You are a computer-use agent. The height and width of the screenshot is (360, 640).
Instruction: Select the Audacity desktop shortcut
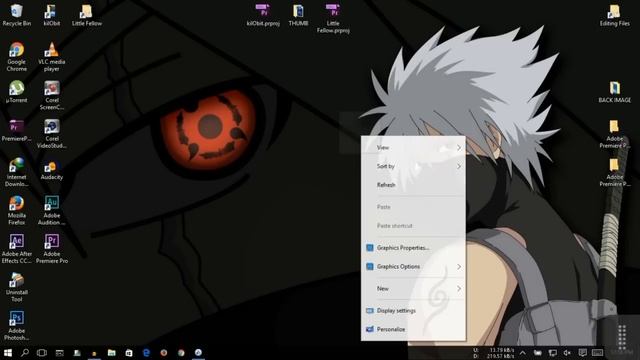pos(51,169)
